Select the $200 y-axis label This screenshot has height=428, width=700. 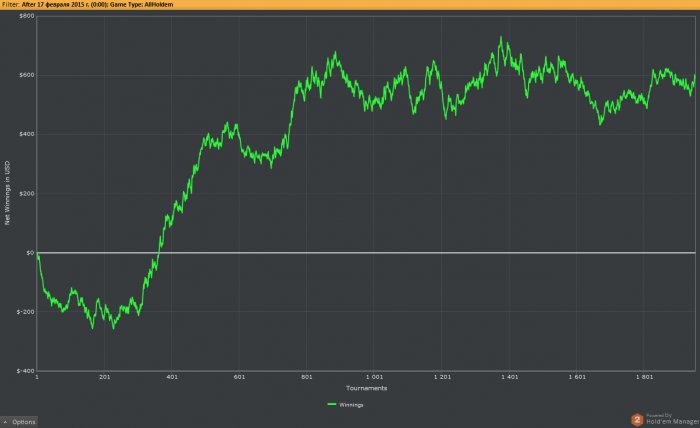tap(26, 193)
